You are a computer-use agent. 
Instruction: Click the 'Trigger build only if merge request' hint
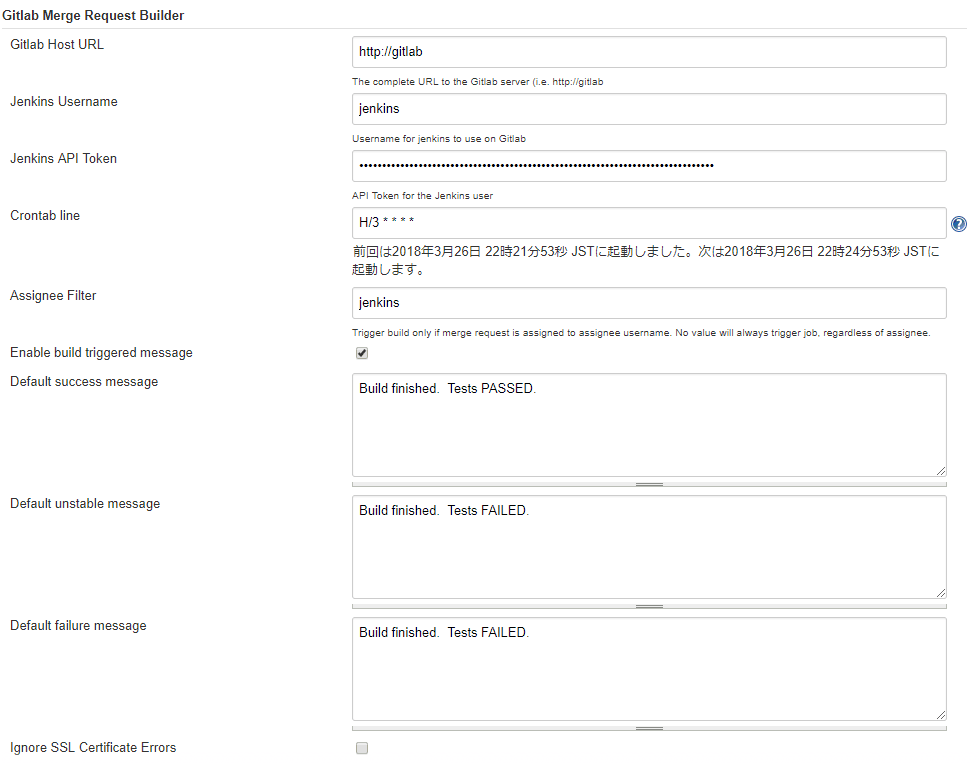[641, 333]
